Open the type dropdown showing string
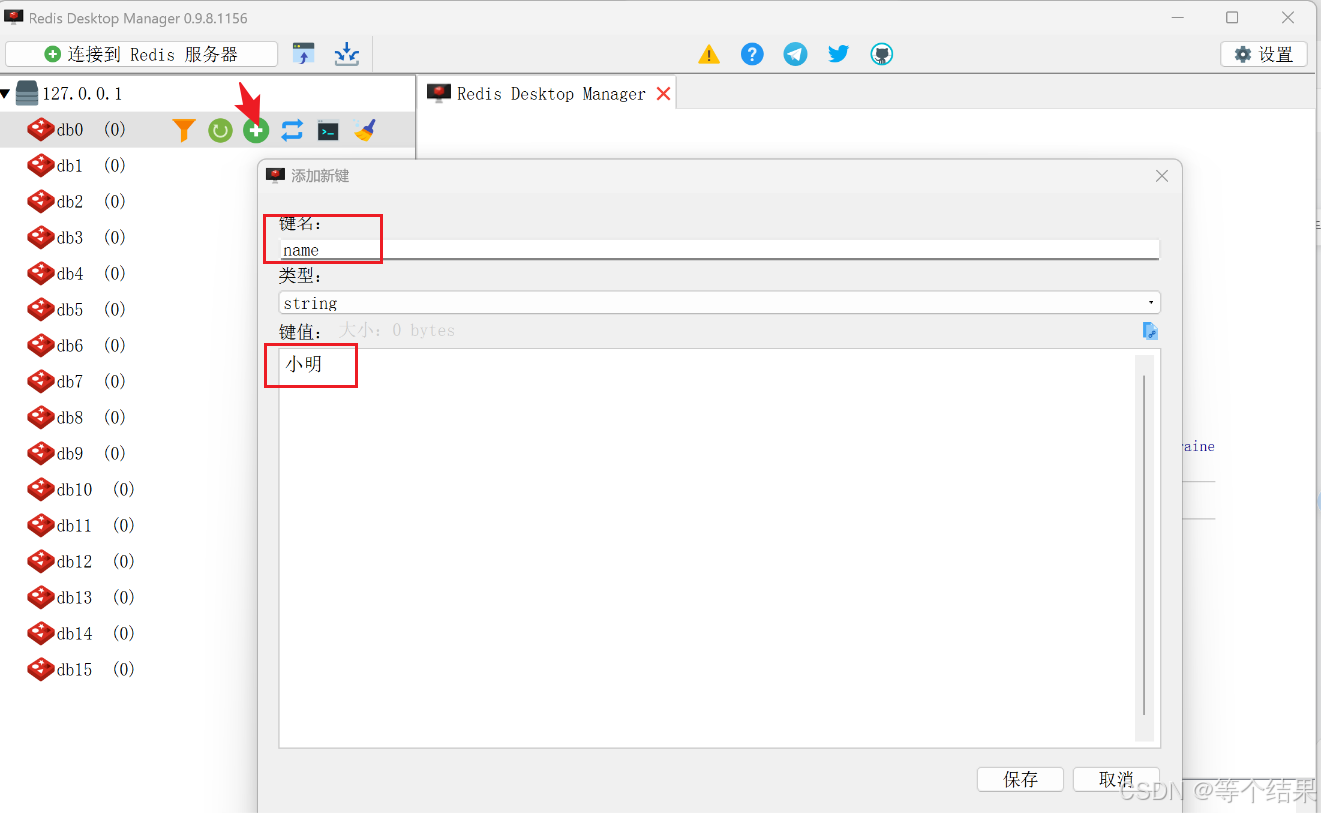Image resolution: width=1321 pixels, height=813 pixels. [x=719, y=303]
